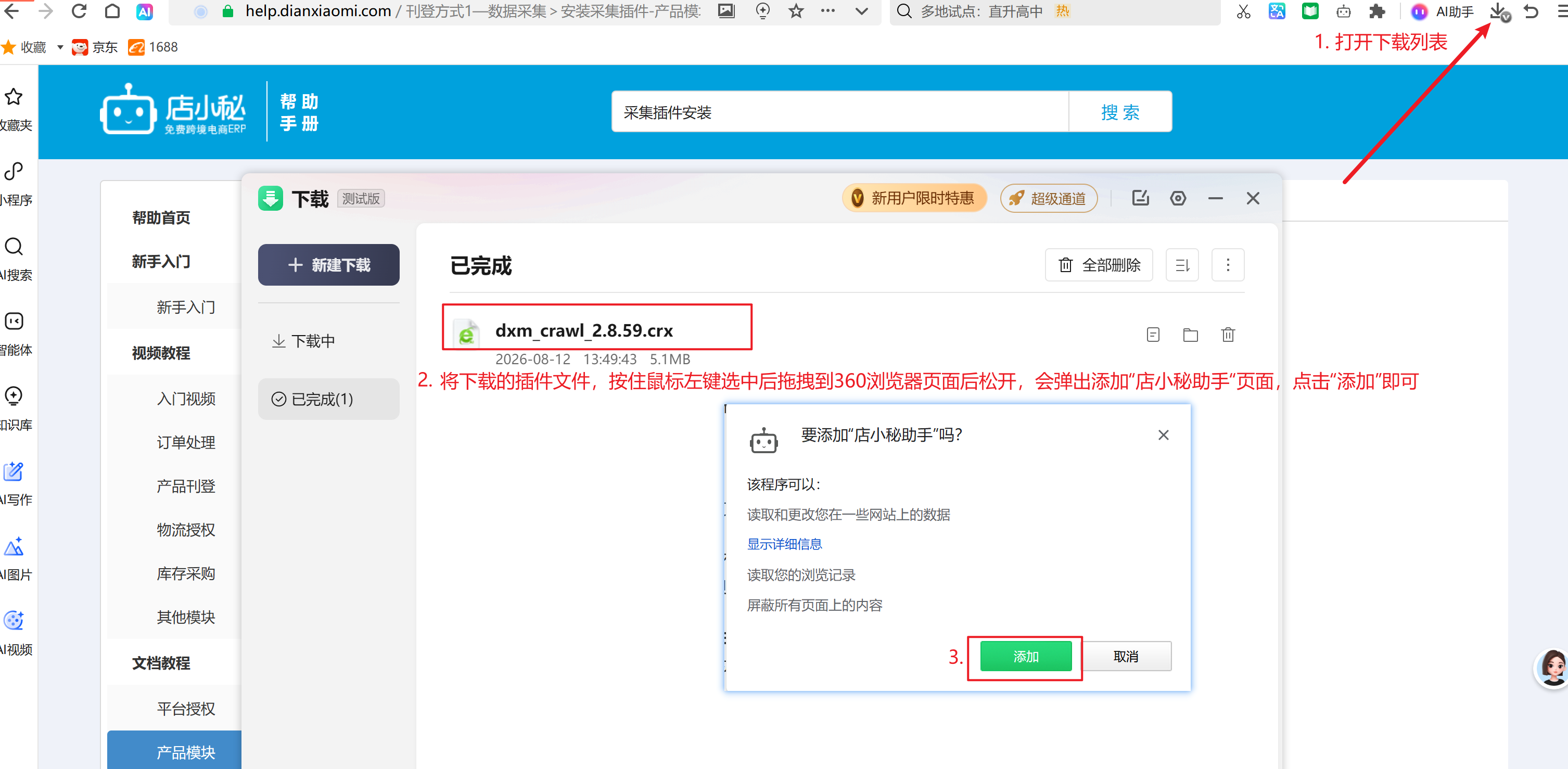
Task: Click the 新用户限时特惠 promo button
Action: 914,198
